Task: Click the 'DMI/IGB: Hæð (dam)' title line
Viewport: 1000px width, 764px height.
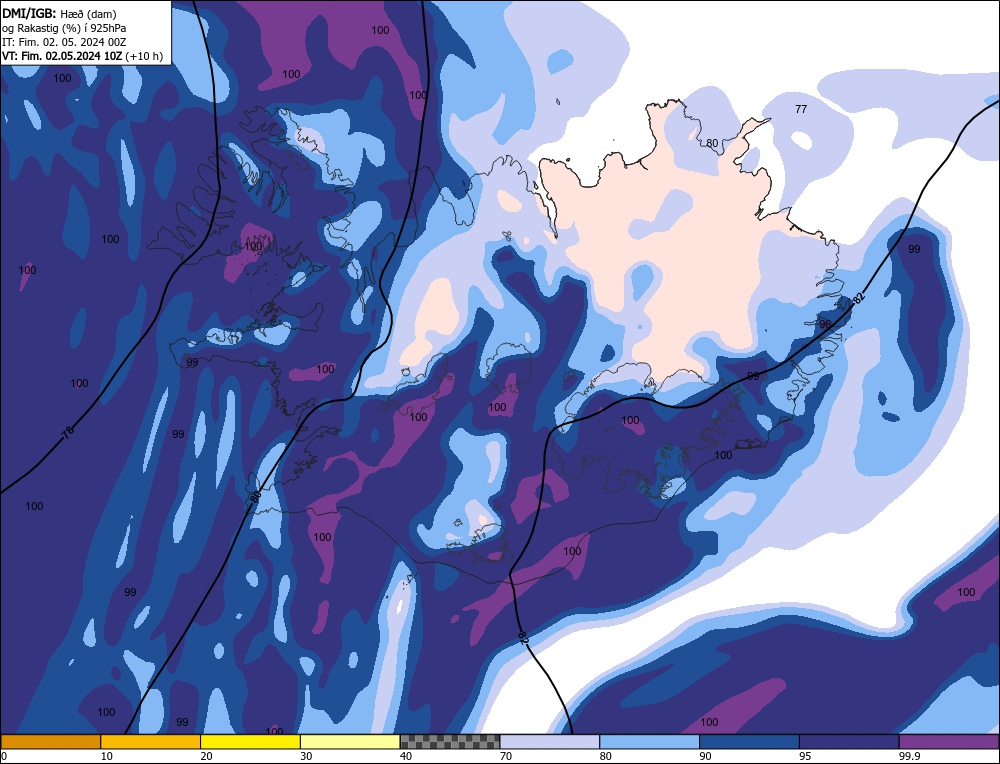Action: coord(59,13)
